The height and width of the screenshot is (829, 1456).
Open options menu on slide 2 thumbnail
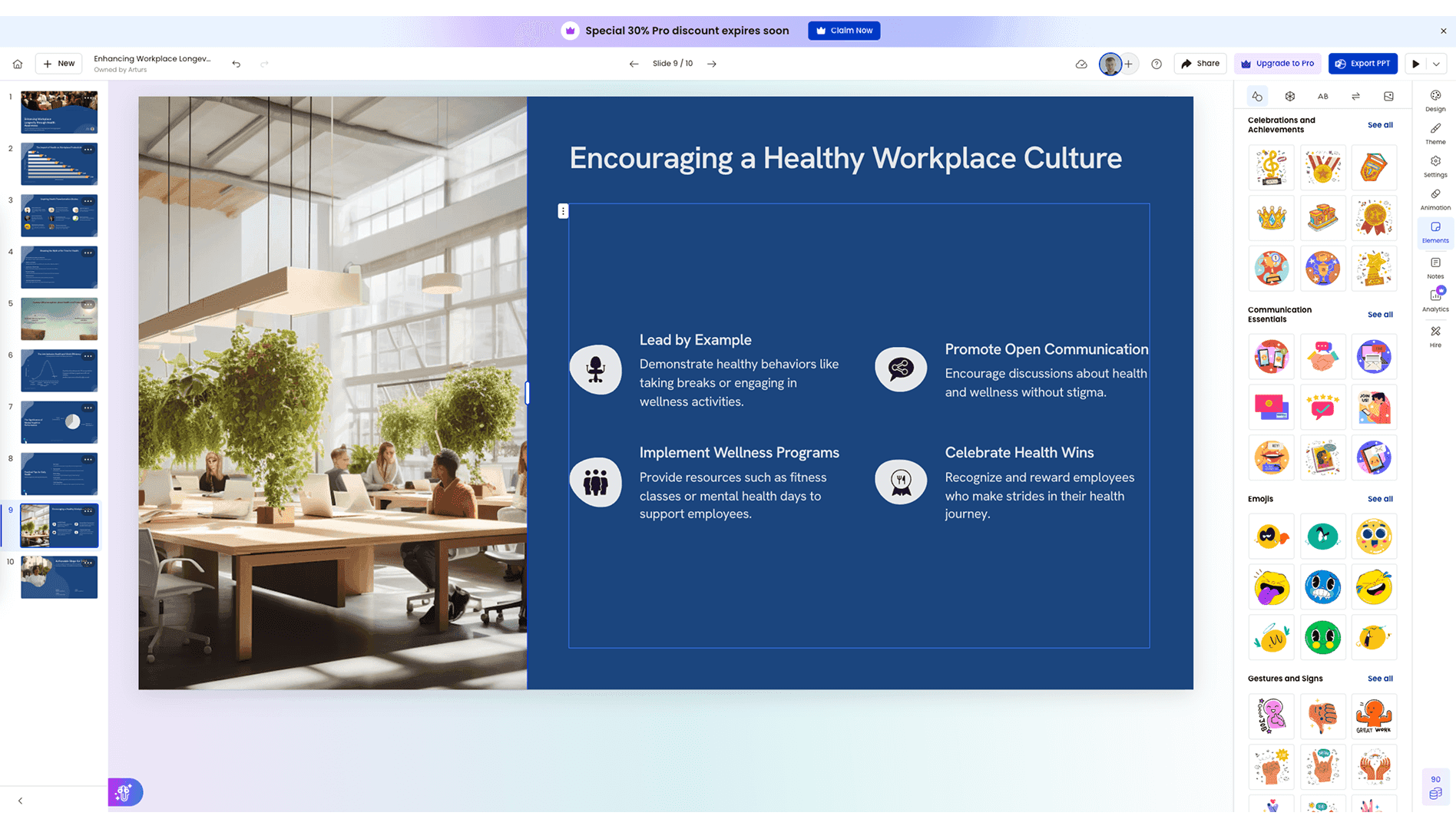pos(89,149)
